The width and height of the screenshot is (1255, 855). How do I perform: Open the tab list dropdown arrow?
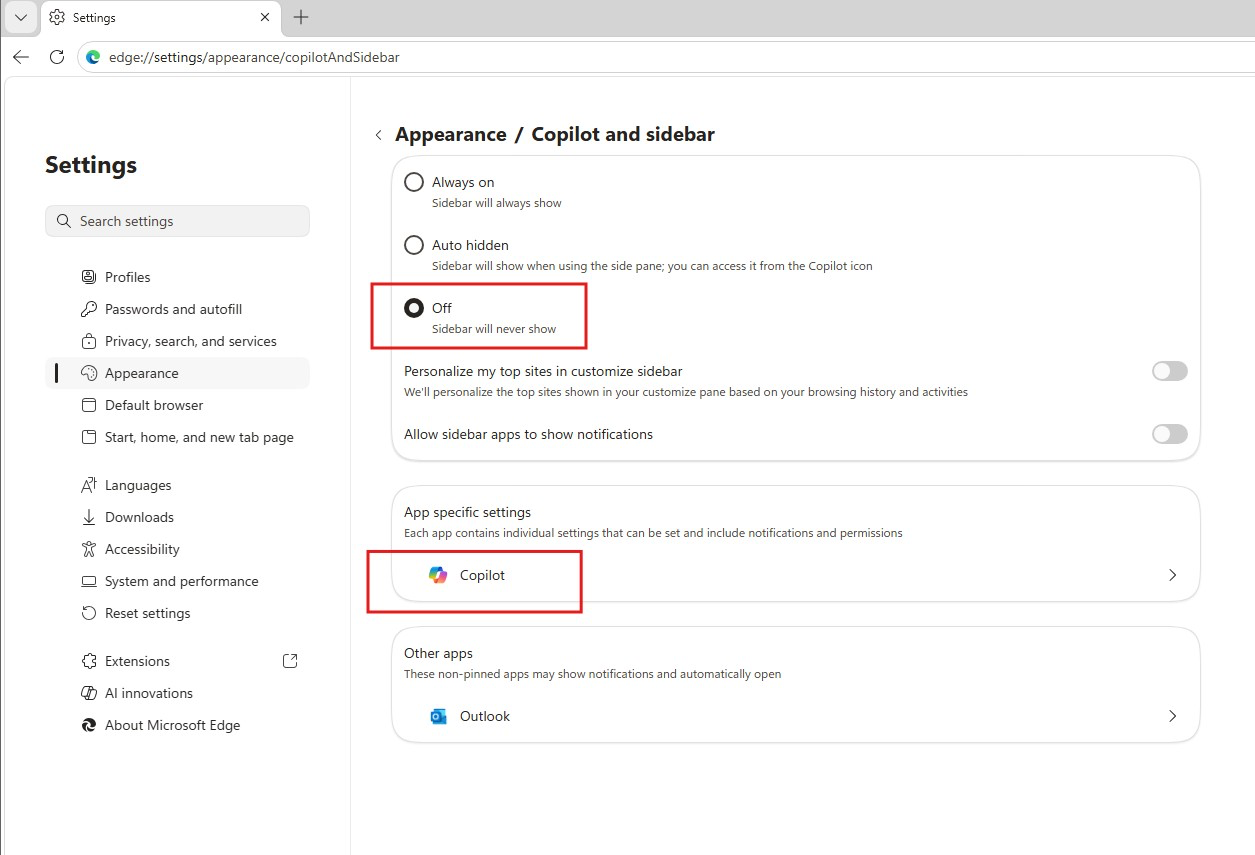click(21, 17)
